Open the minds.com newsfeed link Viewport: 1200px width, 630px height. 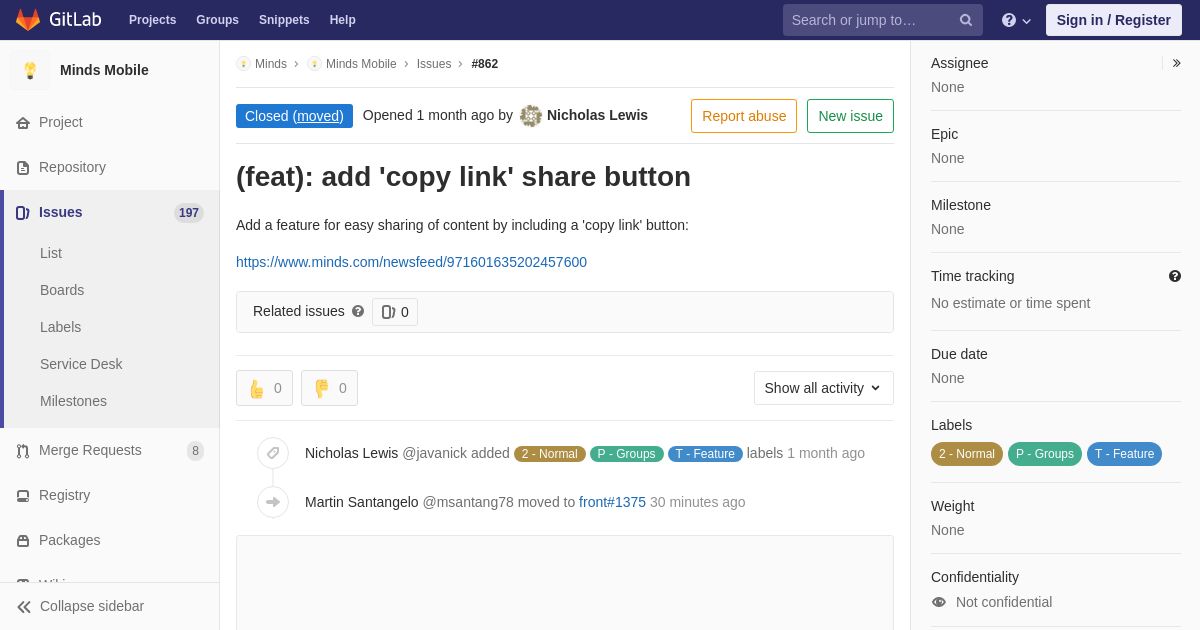tap(411, 262)
